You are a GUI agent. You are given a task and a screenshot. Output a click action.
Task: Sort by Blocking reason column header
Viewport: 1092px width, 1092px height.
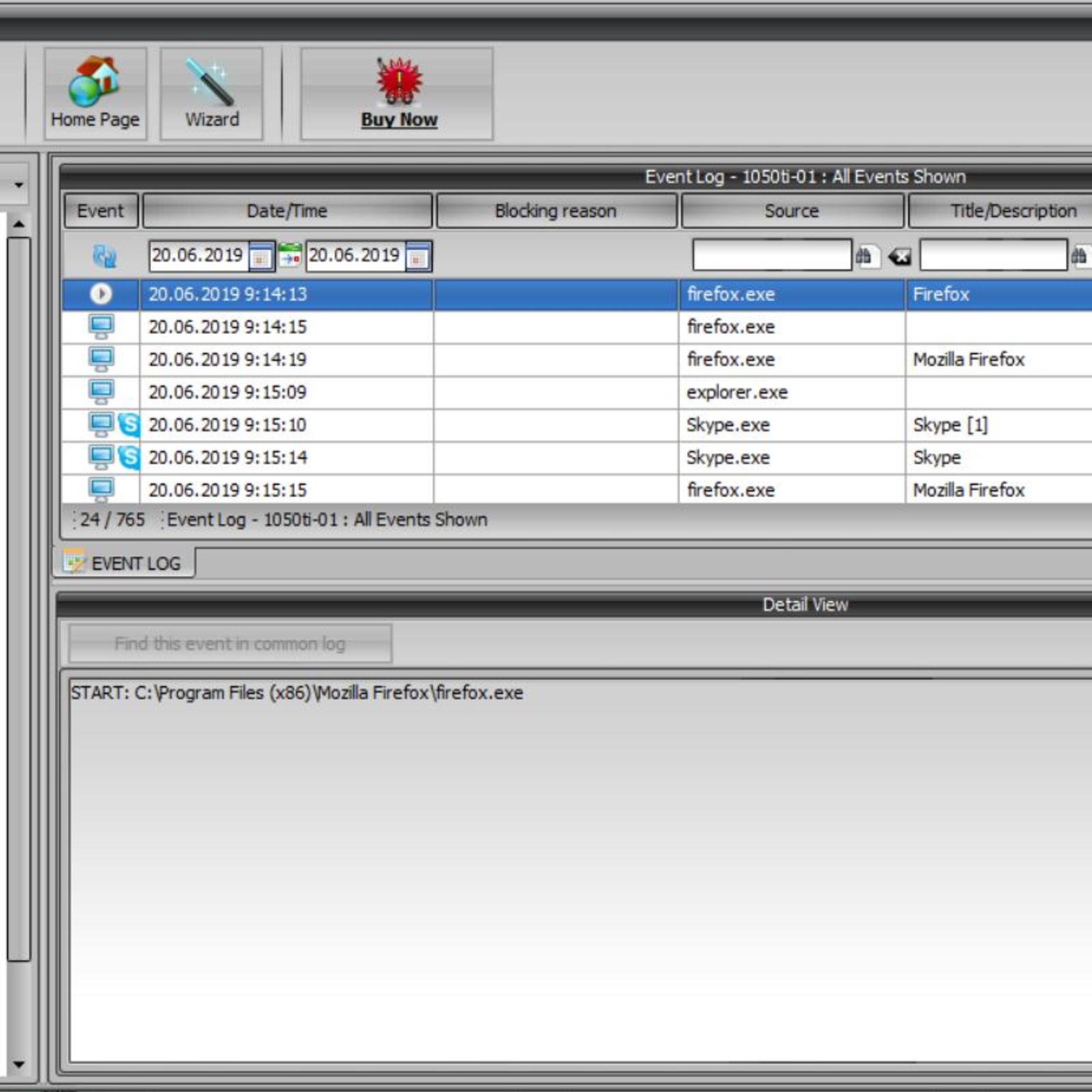coord(556,211)
